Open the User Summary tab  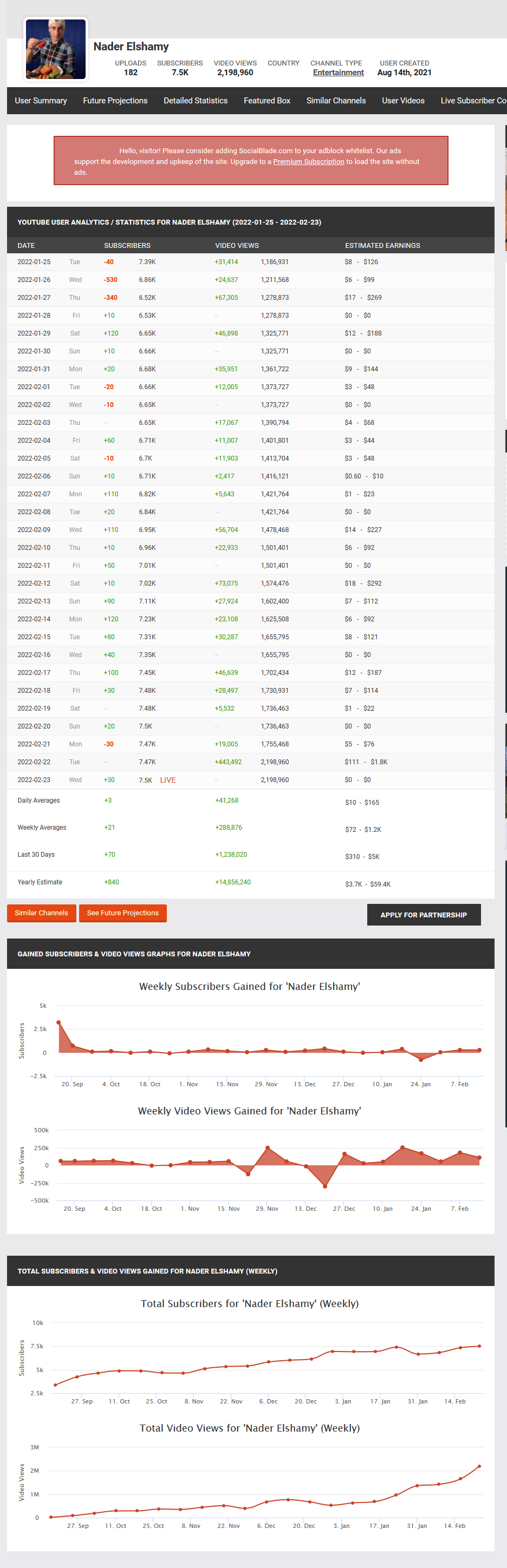coord(41,101)
